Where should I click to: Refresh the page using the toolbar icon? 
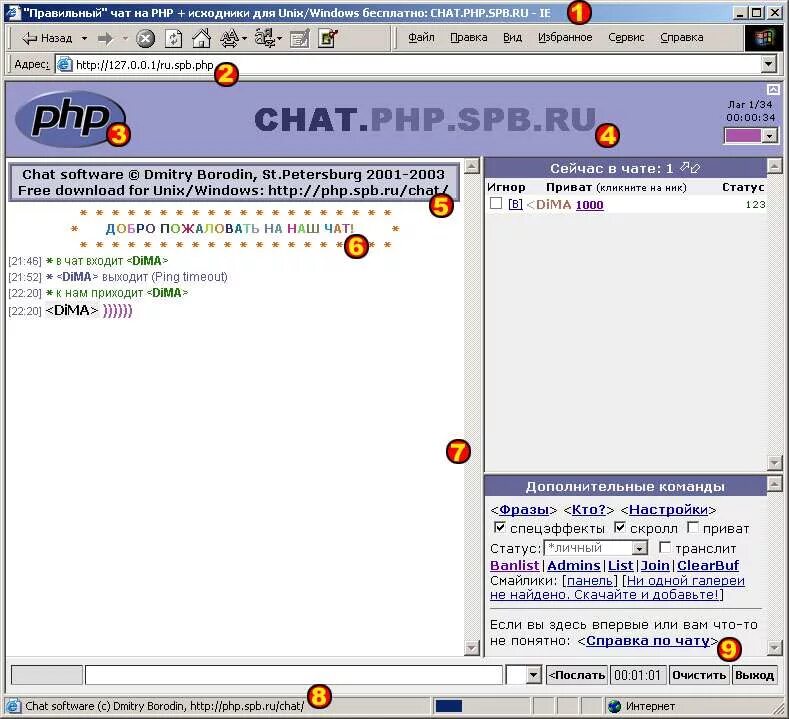(174, 38)
